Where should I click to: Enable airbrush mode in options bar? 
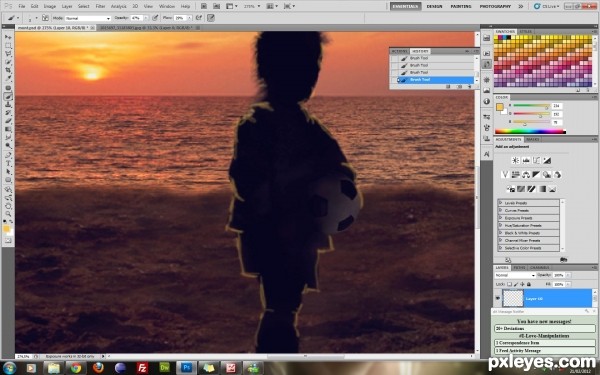(199, 18)
